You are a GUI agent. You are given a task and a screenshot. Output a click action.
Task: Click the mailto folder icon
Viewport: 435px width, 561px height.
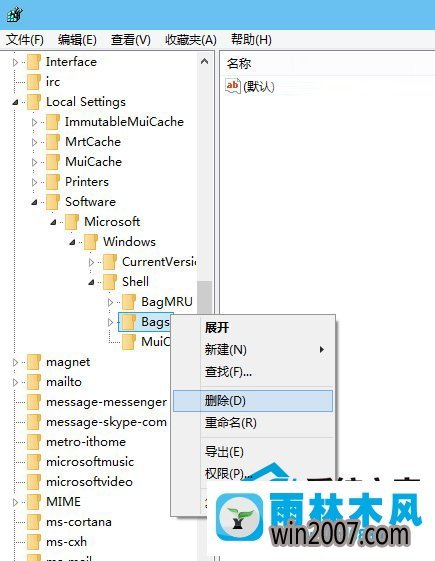34,382
